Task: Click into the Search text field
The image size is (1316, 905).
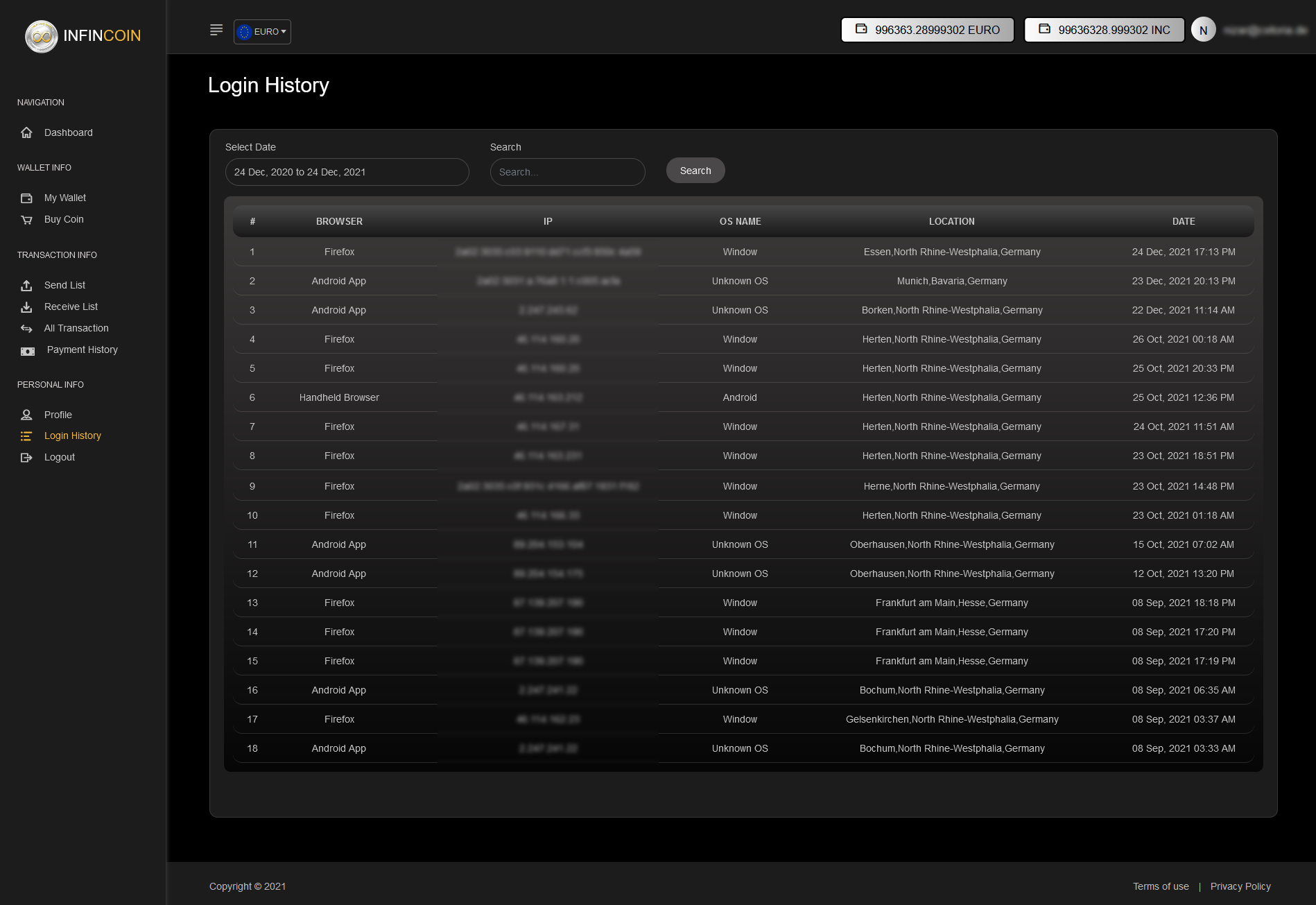Action: pos(567,172)
